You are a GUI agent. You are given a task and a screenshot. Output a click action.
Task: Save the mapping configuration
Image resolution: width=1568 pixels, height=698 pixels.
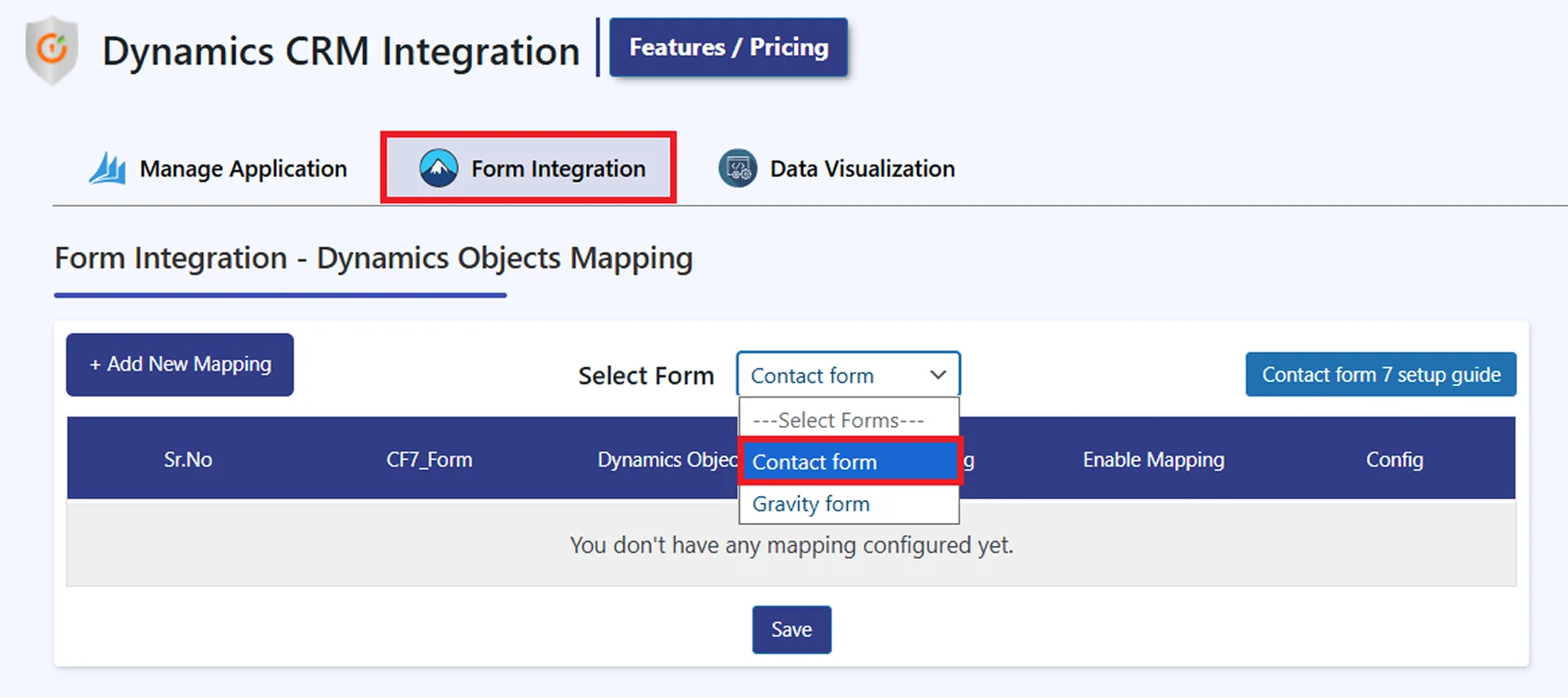pyautogui.click(x=792, y=629)
